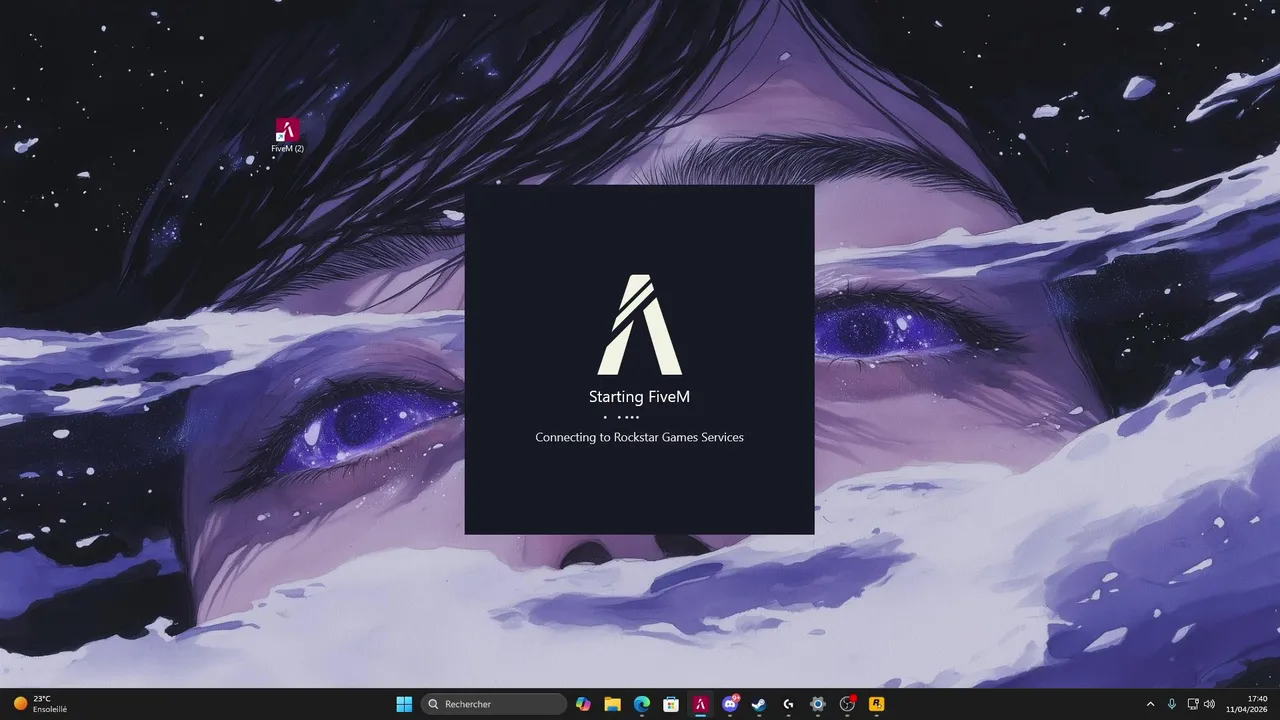The width and height of the screenshot is (1280, 720).
Task: Expand the hidden system tray icons chevron
Action: click(1150, 704)
